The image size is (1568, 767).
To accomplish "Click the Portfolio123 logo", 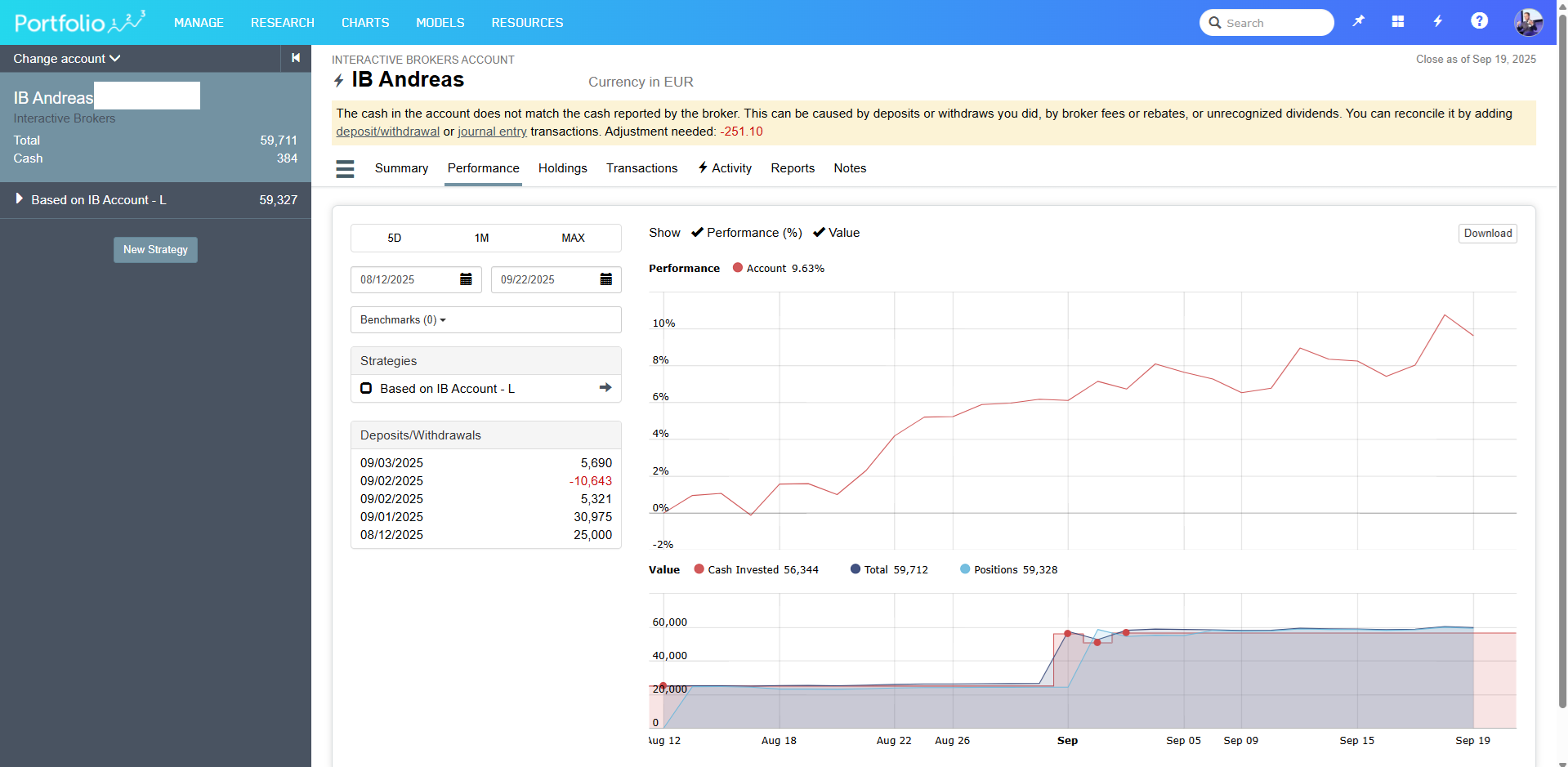I will [80, 22].
